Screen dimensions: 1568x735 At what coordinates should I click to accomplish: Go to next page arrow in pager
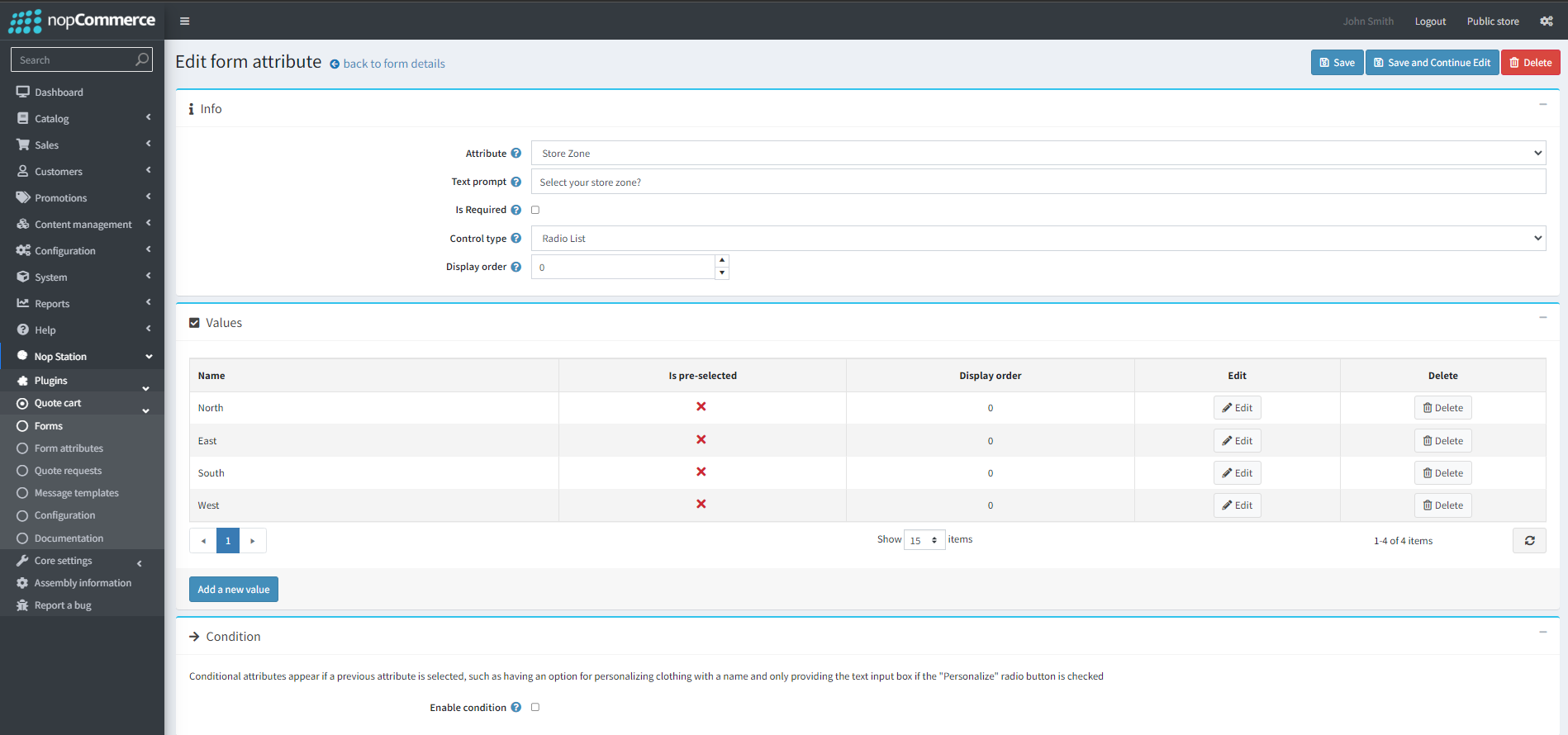click(253, 541)
